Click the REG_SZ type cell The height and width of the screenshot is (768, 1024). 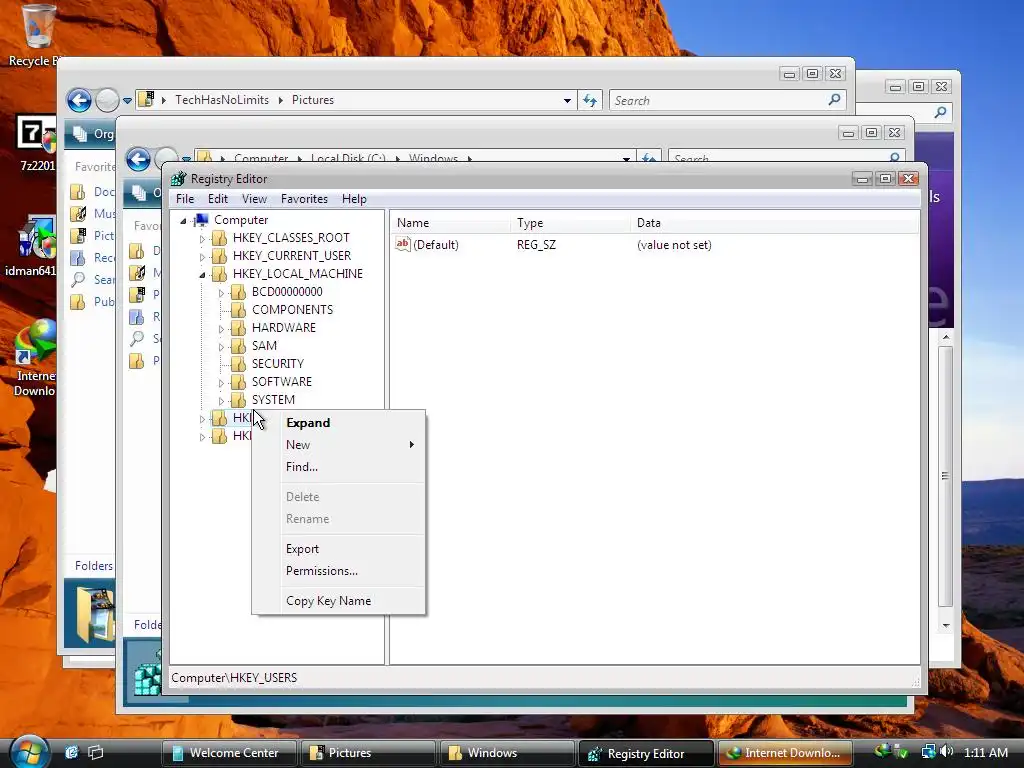[536, 245]
